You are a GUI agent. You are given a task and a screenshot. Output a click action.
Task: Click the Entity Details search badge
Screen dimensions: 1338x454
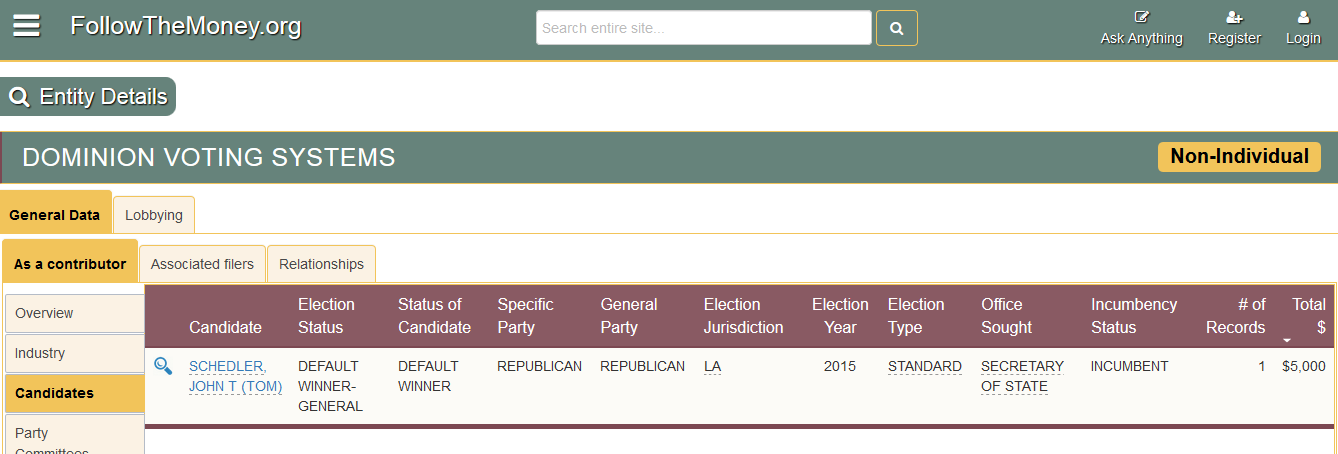[88, 97]
